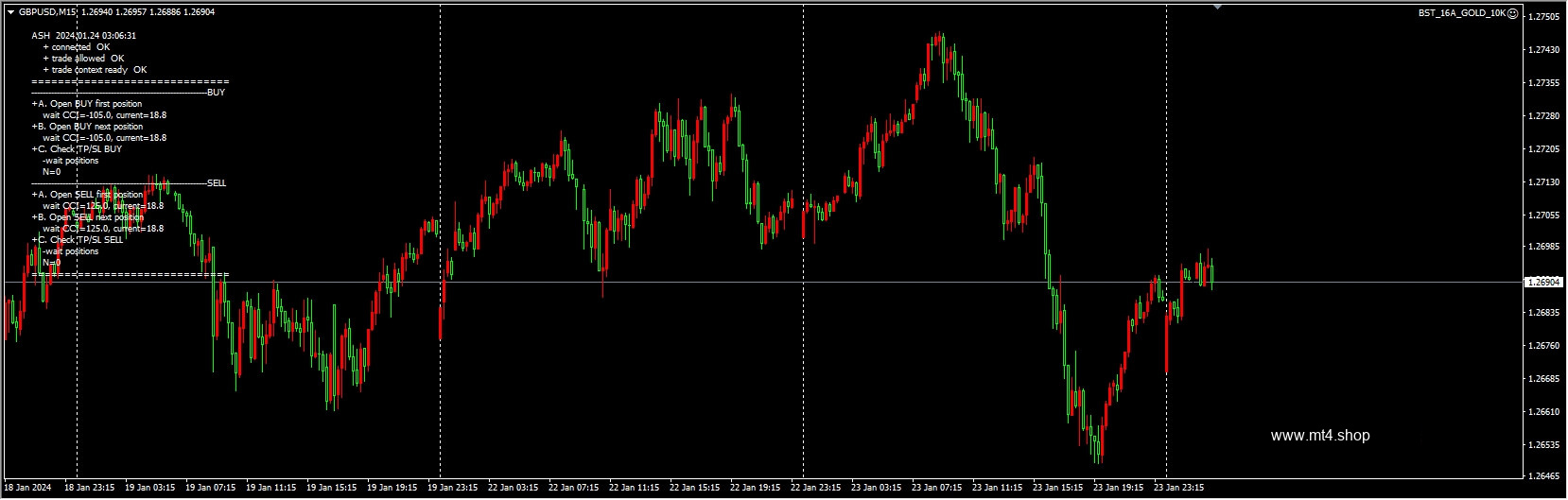Click the '19 Jan 19:15' time label
This screenshot has height=500, width=1568.
tap(392, 489)
